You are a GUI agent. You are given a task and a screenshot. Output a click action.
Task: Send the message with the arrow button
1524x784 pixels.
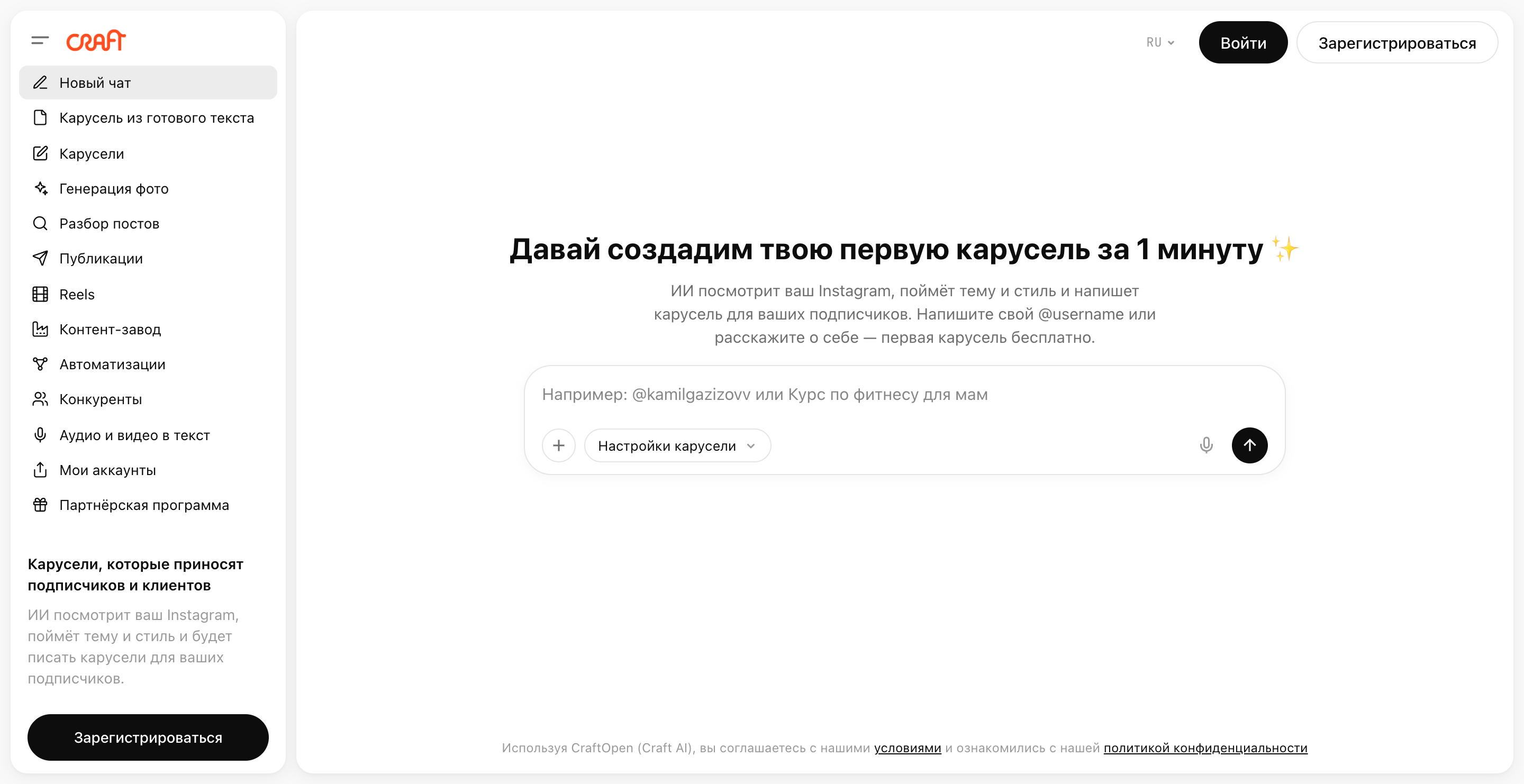1249,445
